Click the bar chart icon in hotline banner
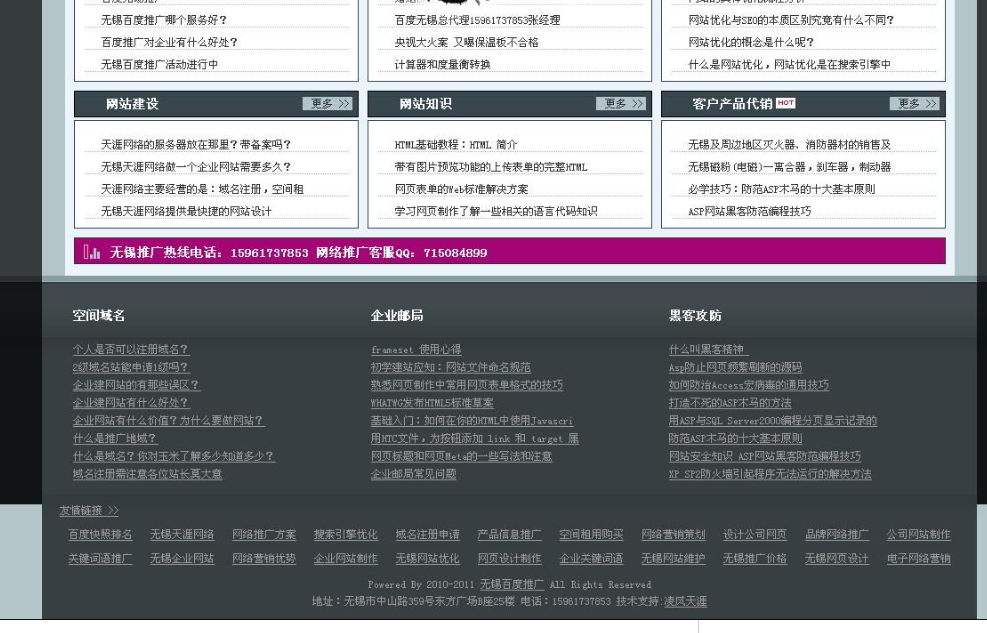 92,252
